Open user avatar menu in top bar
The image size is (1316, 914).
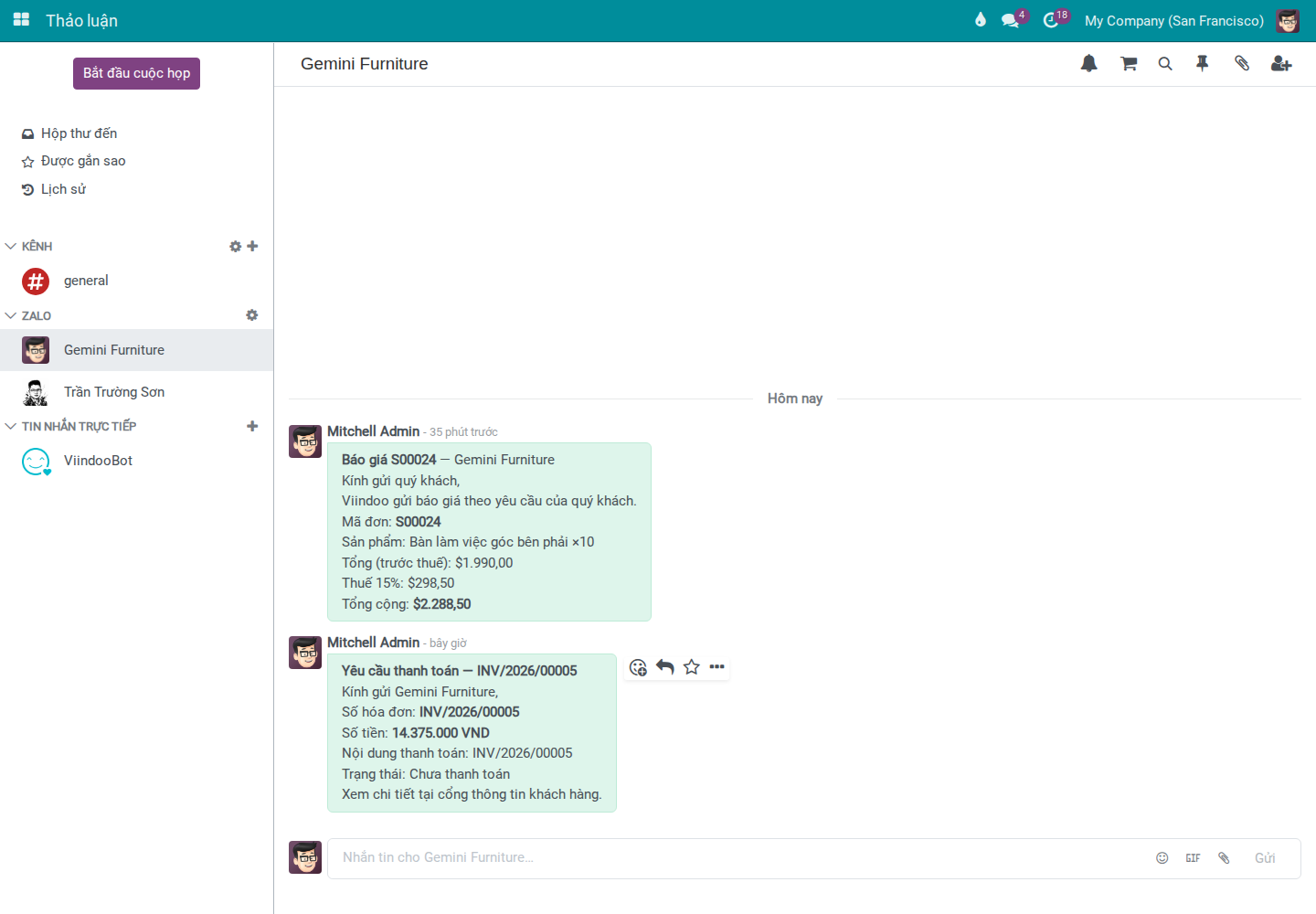tap(1288, 20)
